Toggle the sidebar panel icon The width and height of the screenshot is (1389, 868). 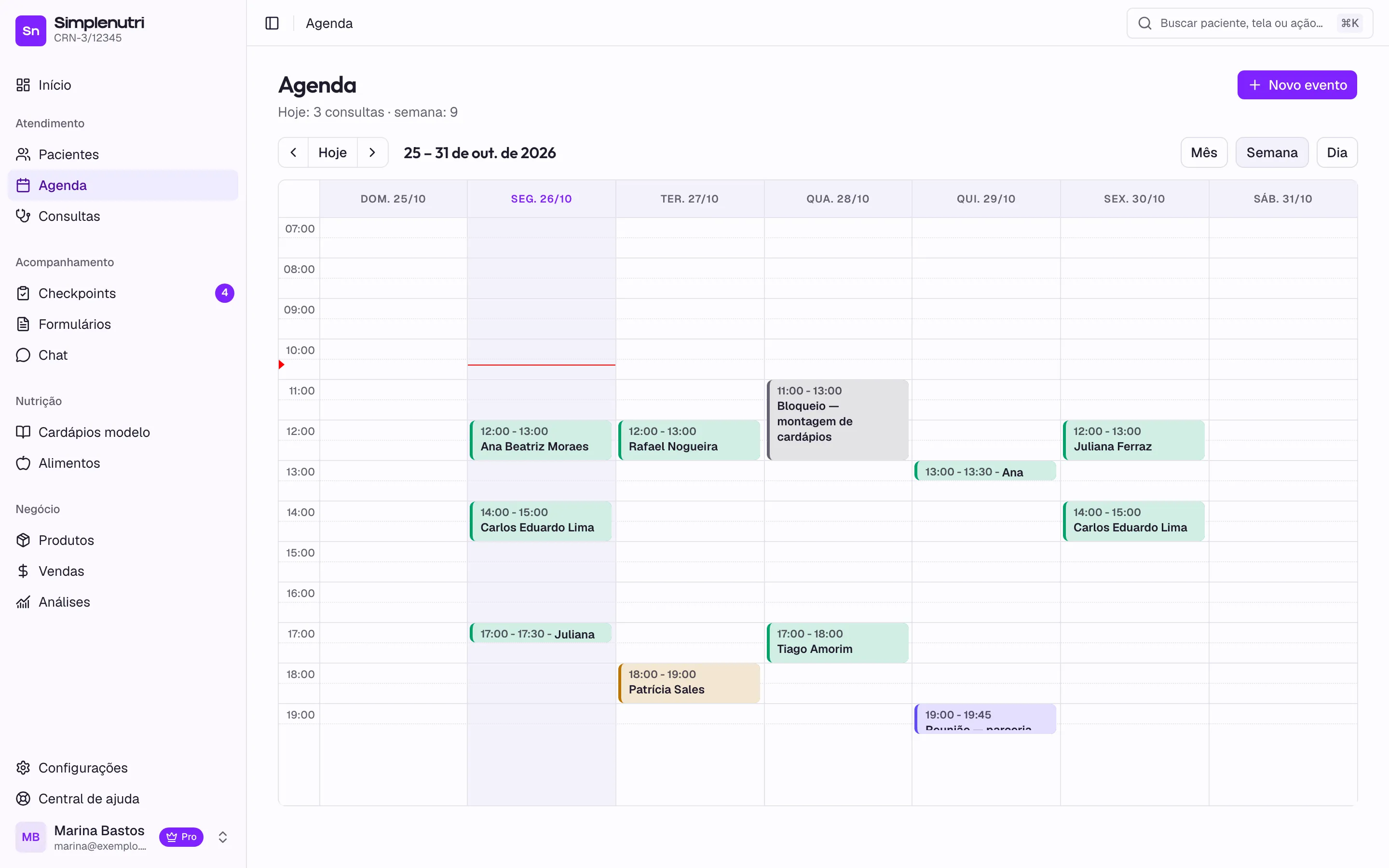(x=272, y=23)
